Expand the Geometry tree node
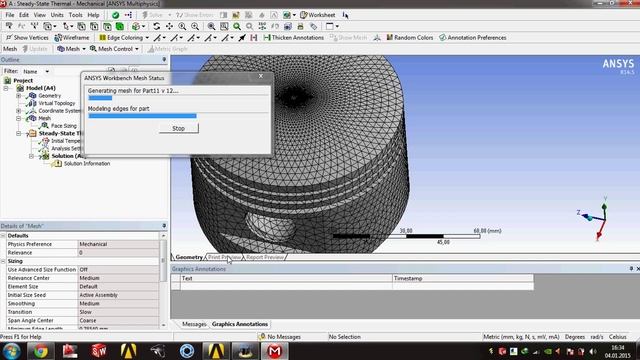The height and width of the screenshot is (360, 640). 18,96
